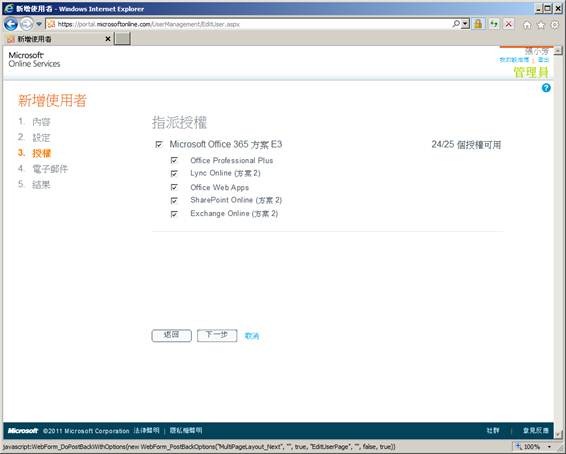Open the Tools gear icon

click(554, 25)
